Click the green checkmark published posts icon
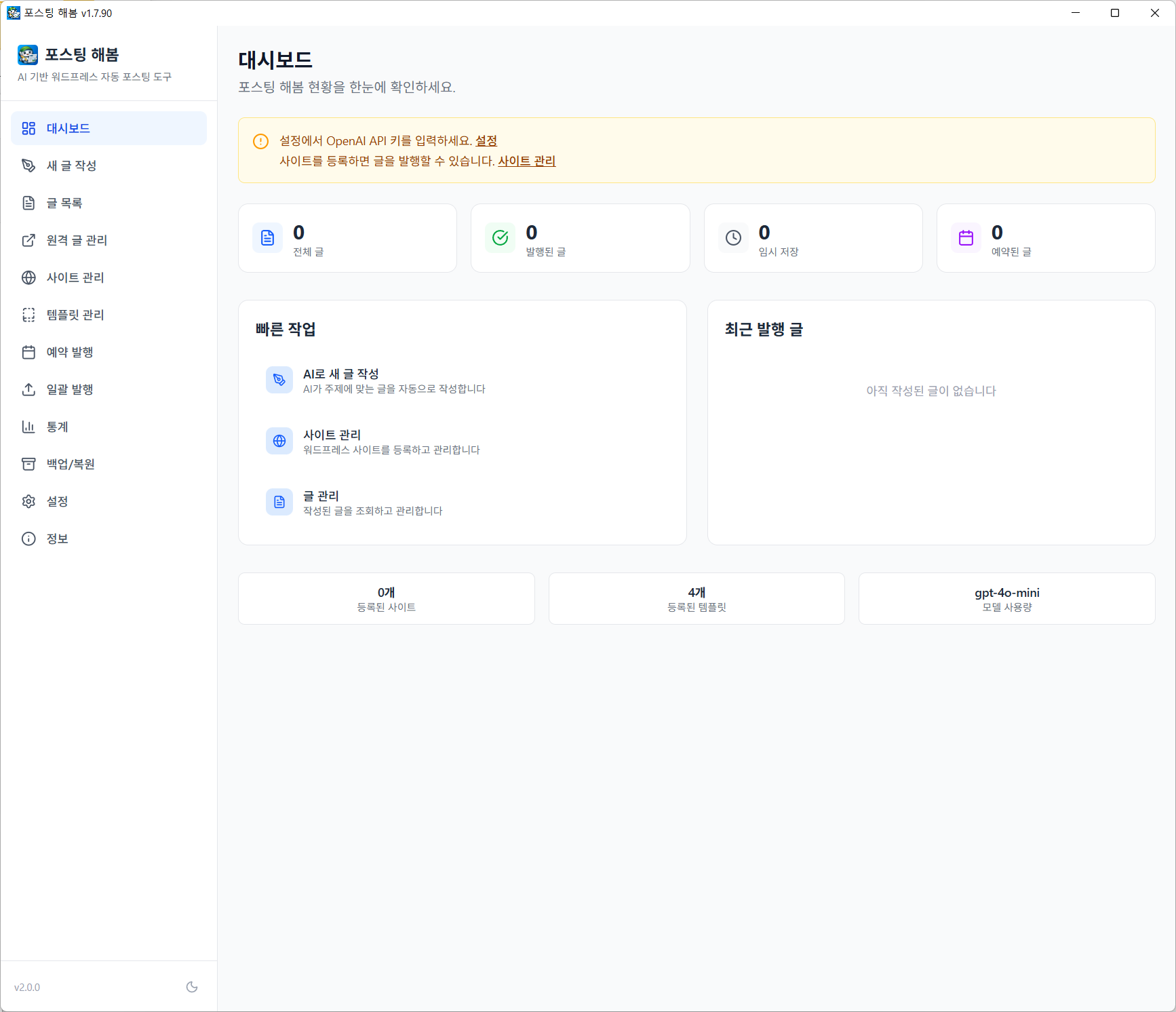 [500, 238]
